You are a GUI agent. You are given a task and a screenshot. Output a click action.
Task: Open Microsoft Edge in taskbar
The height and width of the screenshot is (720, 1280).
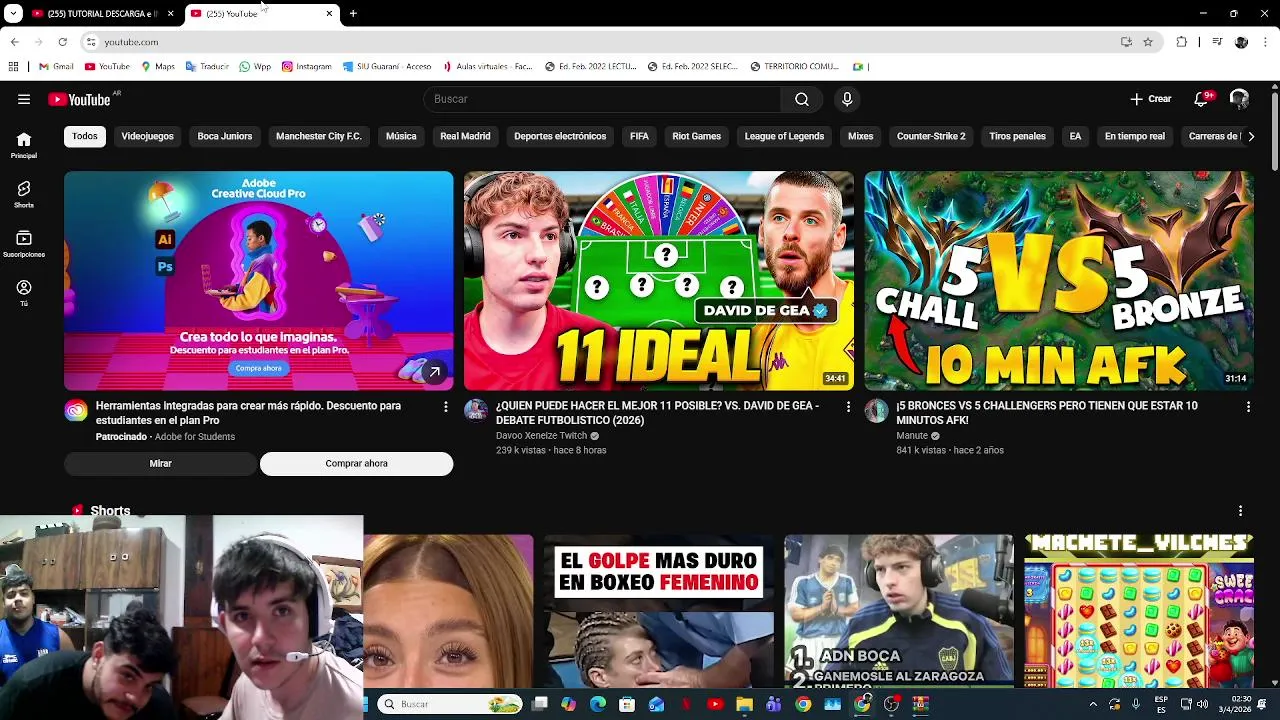[x=598, y=704]
